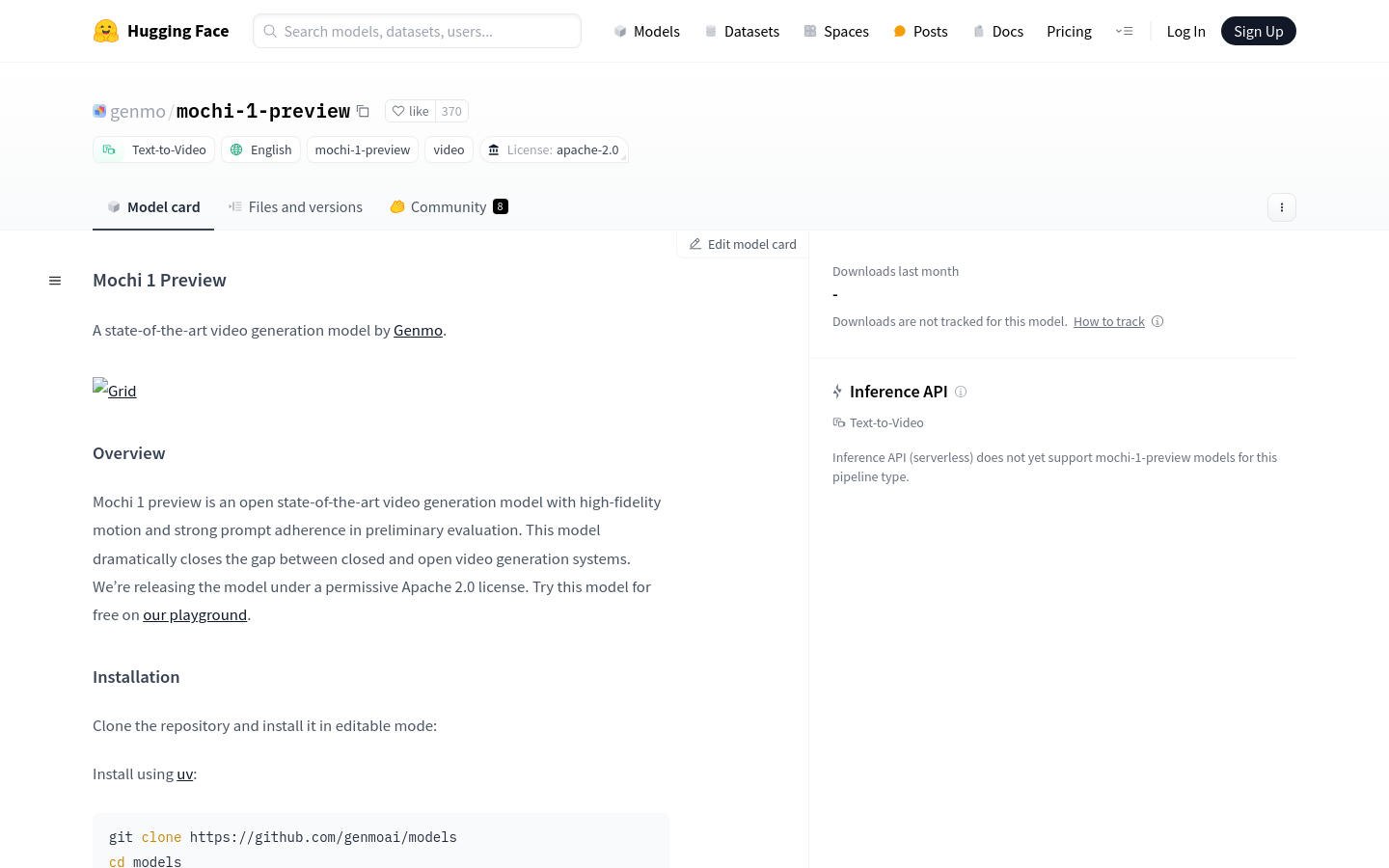This screenshot has width=1389, height=868.
Task: Click the Downloads last month label
Action: [895, 271]
